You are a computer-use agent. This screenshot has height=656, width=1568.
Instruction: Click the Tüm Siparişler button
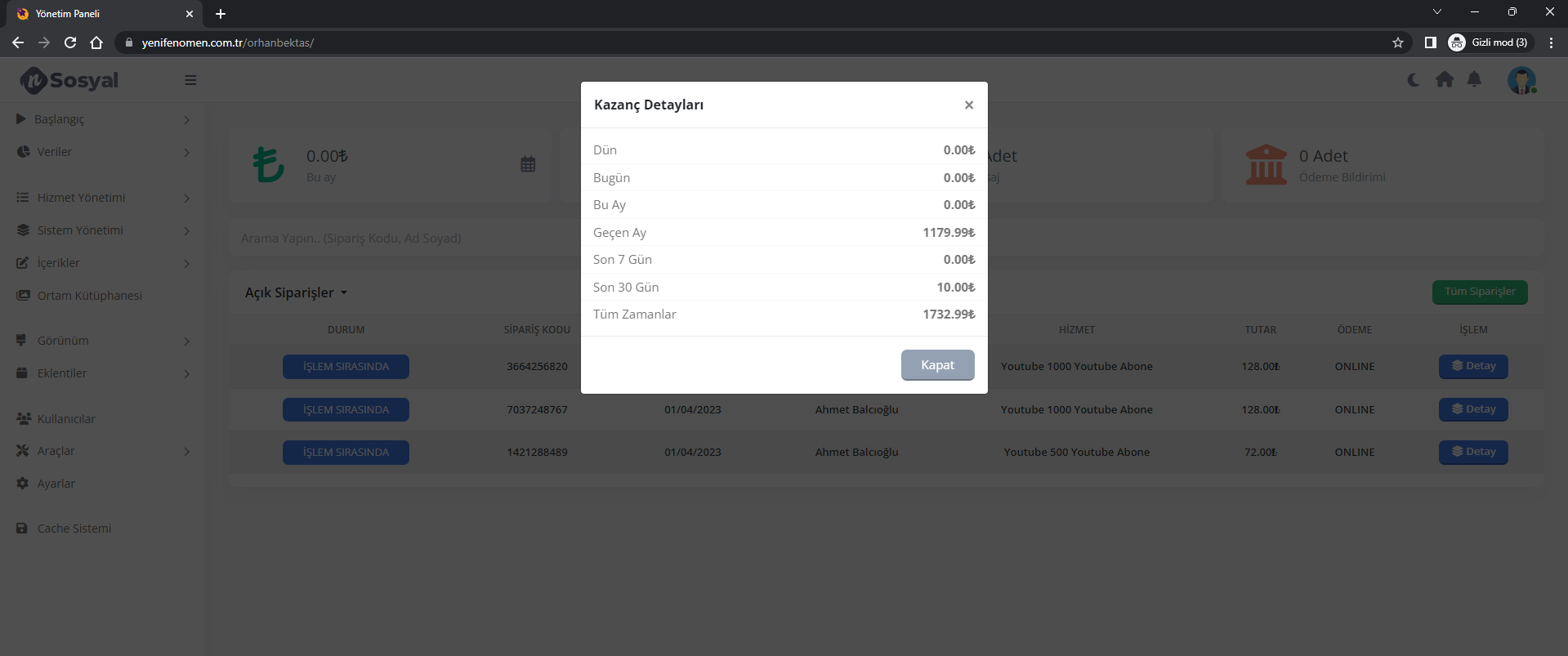1480,292
